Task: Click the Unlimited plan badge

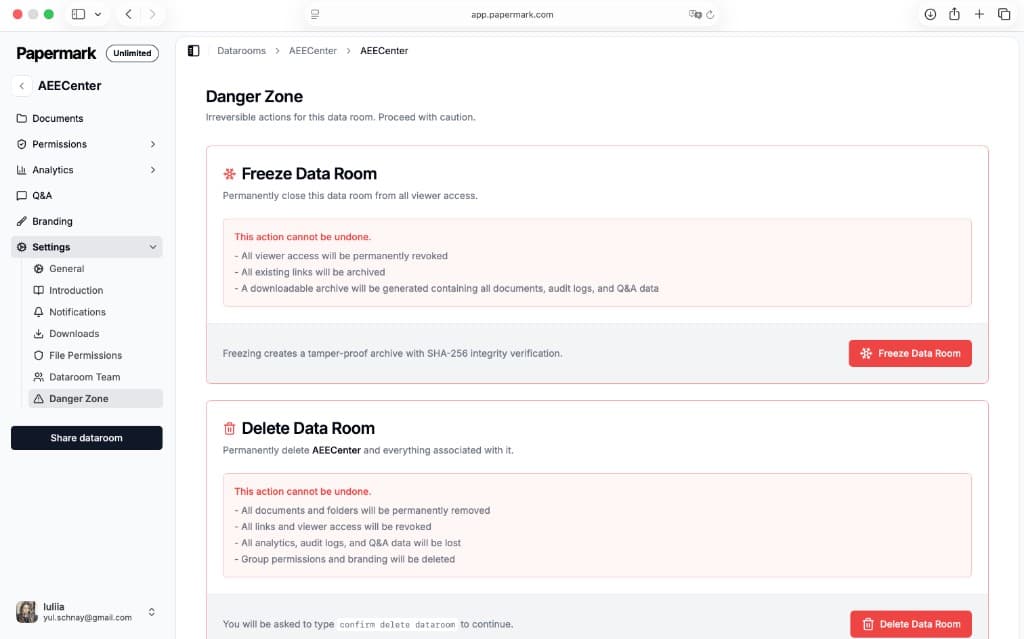Action: [132, 53]
